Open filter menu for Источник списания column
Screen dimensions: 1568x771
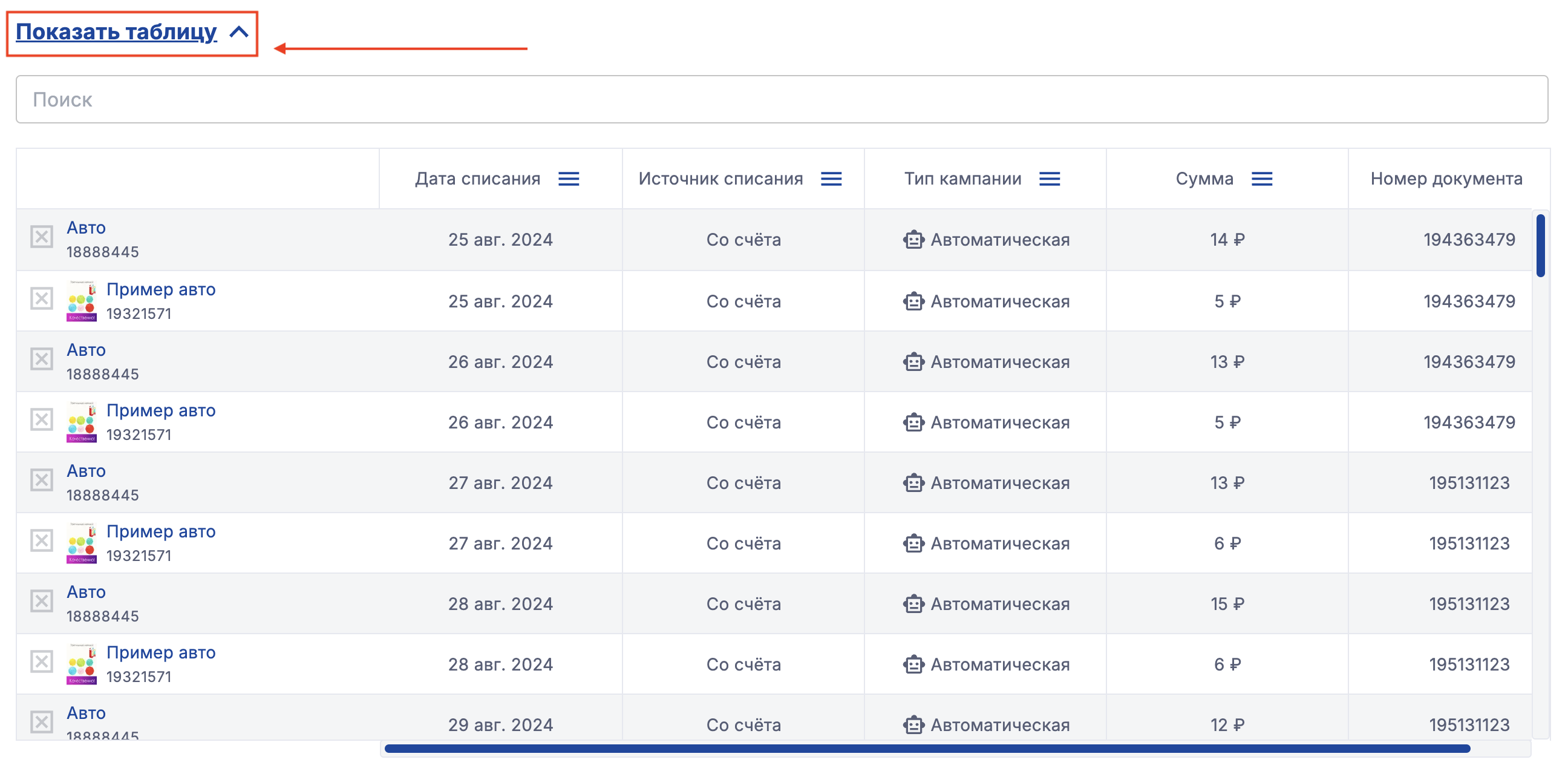(831, 179)
